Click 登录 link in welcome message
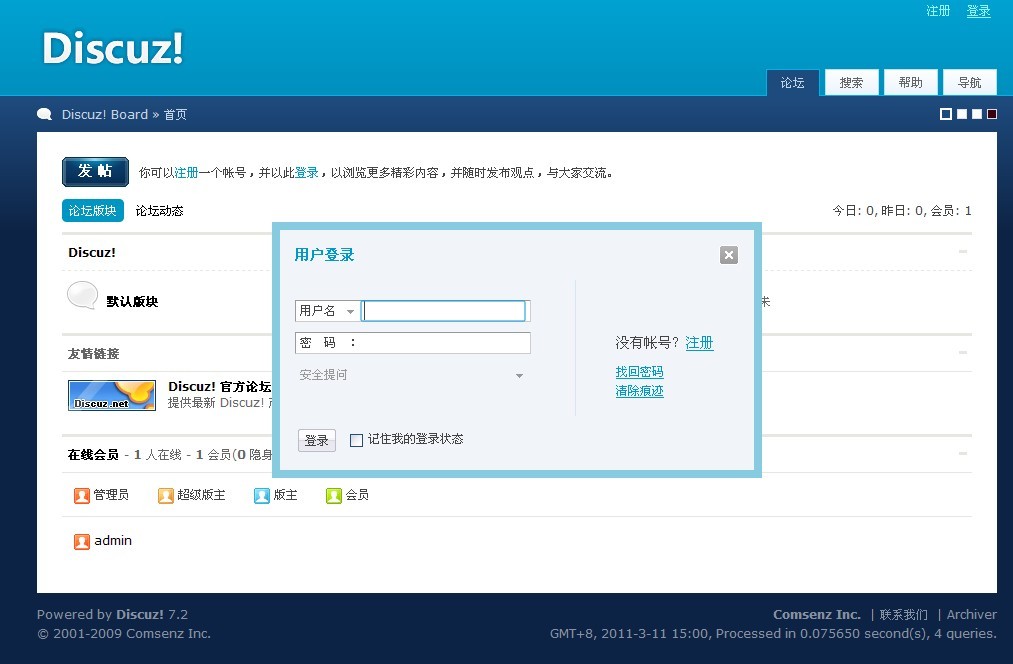This screenshot has width=1013, height=664. click(307, 173)
